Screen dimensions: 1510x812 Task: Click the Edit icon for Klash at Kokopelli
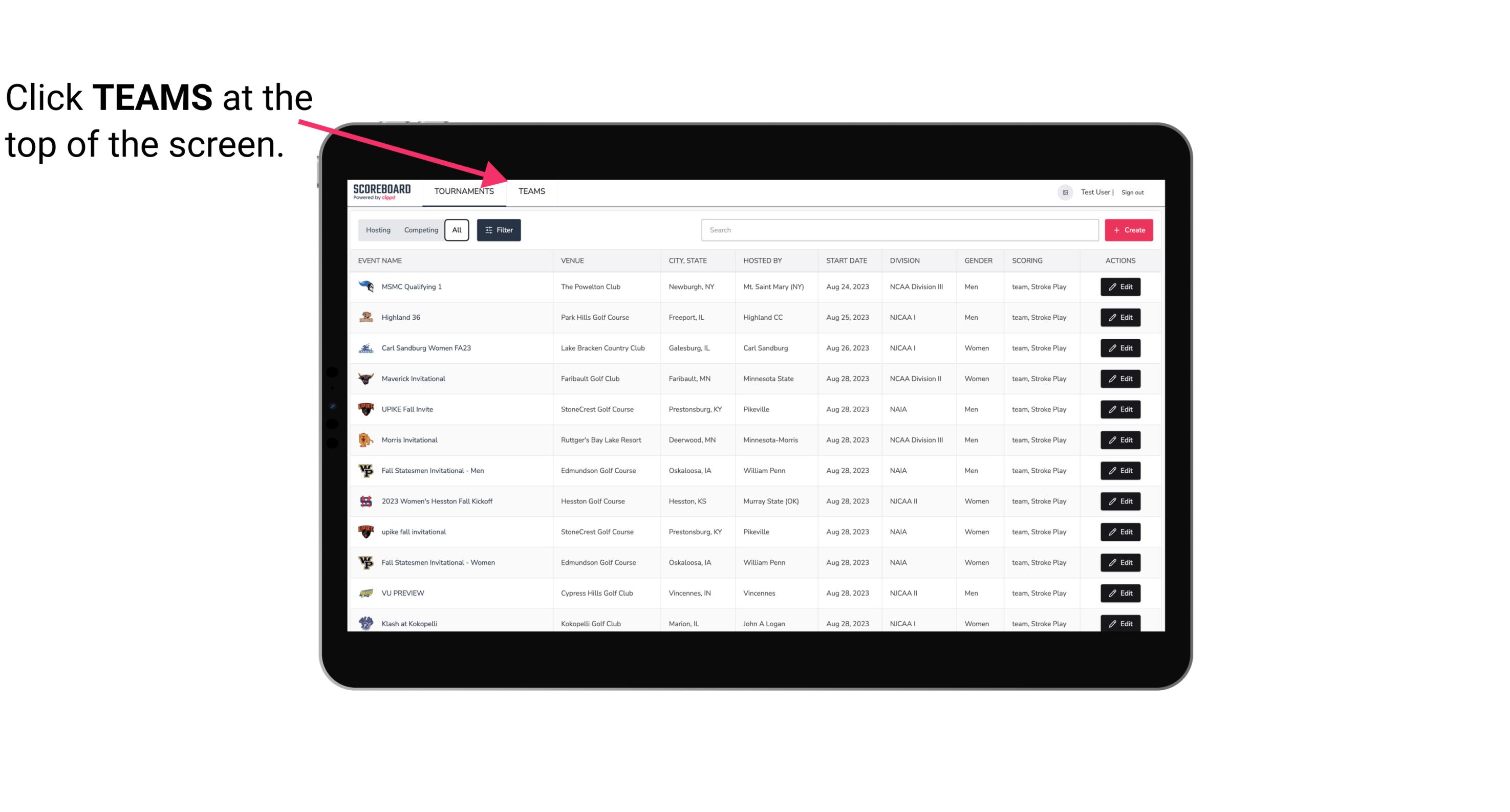coord(1120,623)
